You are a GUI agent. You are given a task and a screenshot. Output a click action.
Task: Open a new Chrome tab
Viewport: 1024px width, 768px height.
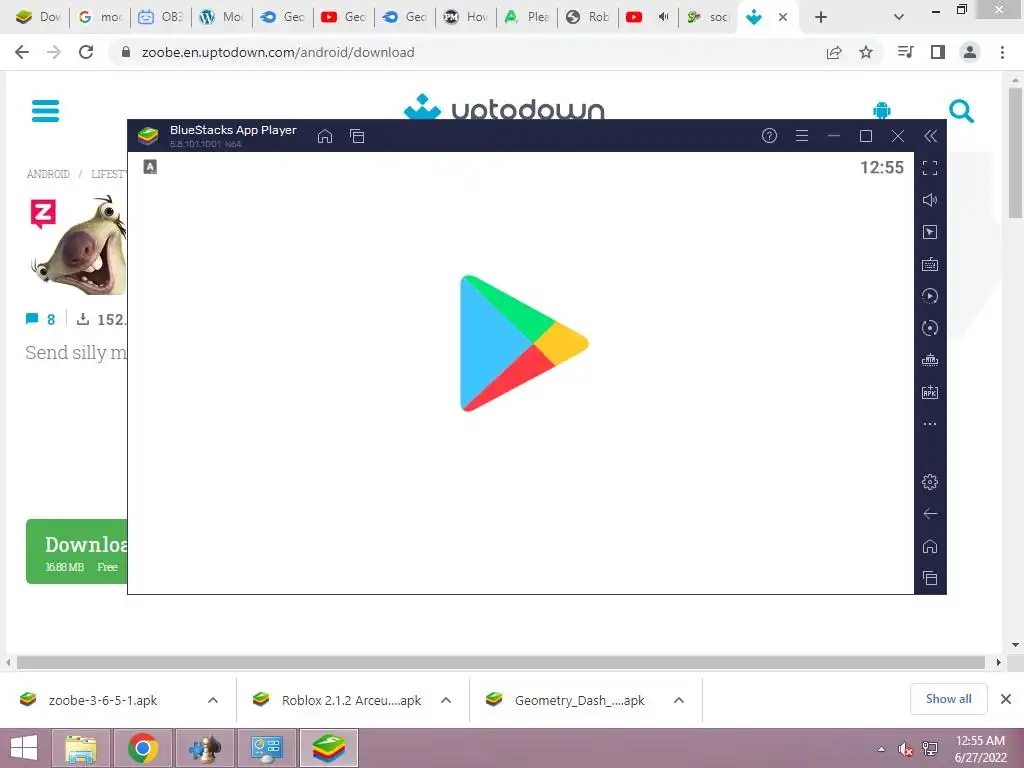[x=821, y=18]
